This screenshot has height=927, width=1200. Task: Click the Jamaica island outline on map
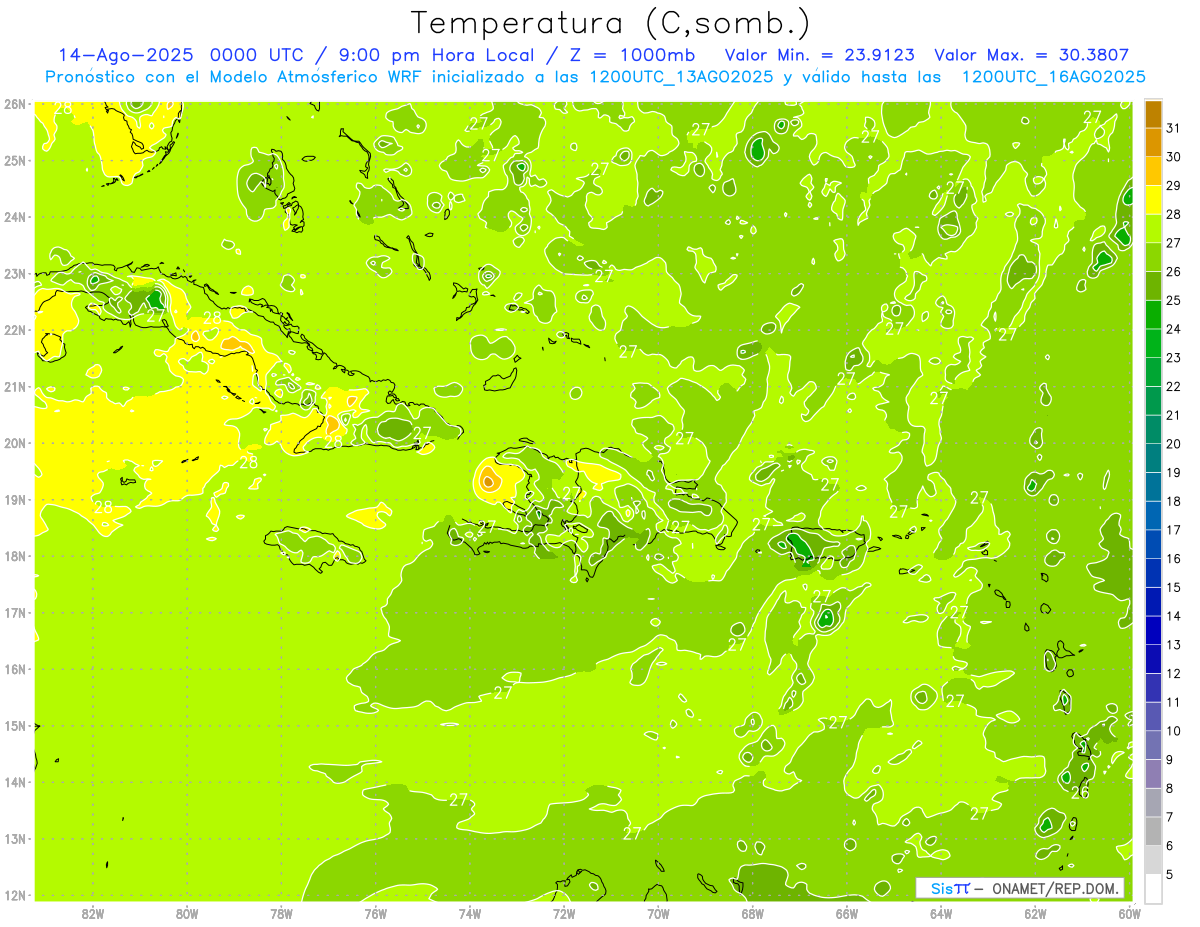pos(316,549)
